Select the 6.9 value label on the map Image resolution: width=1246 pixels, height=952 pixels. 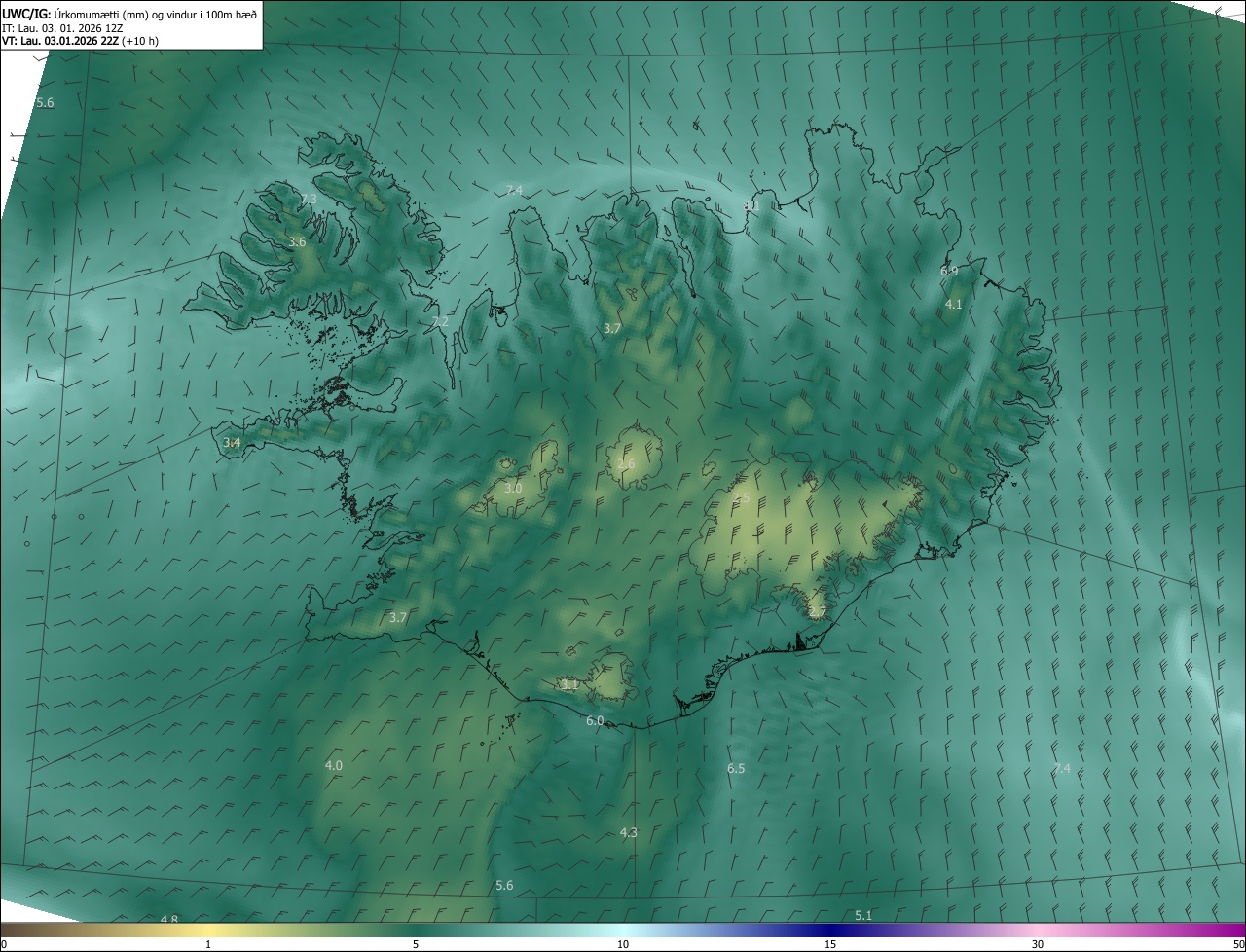coord(949,271)
